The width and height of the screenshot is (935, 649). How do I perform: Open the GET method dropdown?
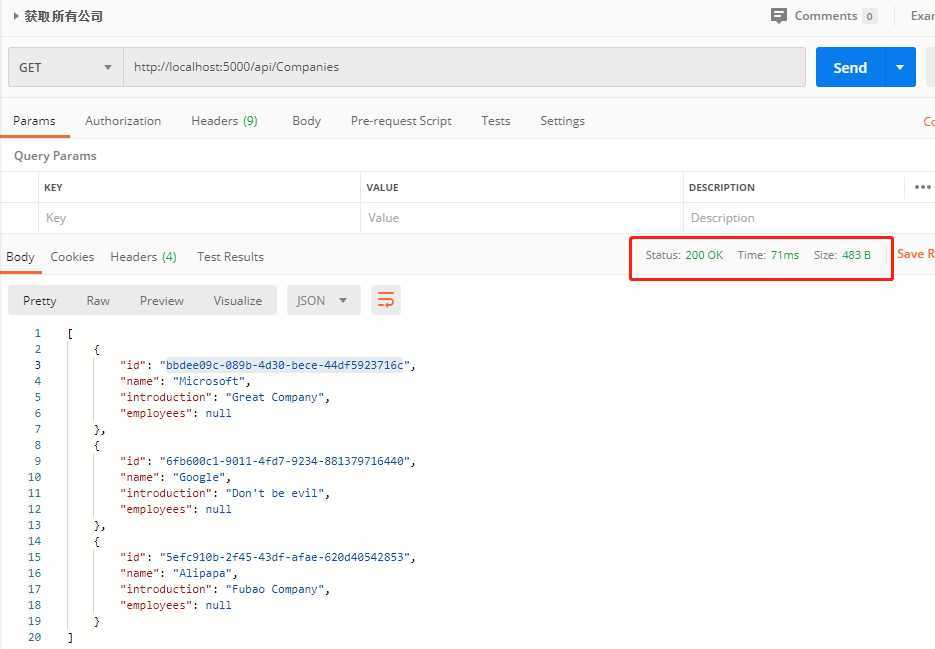(66, 67)
